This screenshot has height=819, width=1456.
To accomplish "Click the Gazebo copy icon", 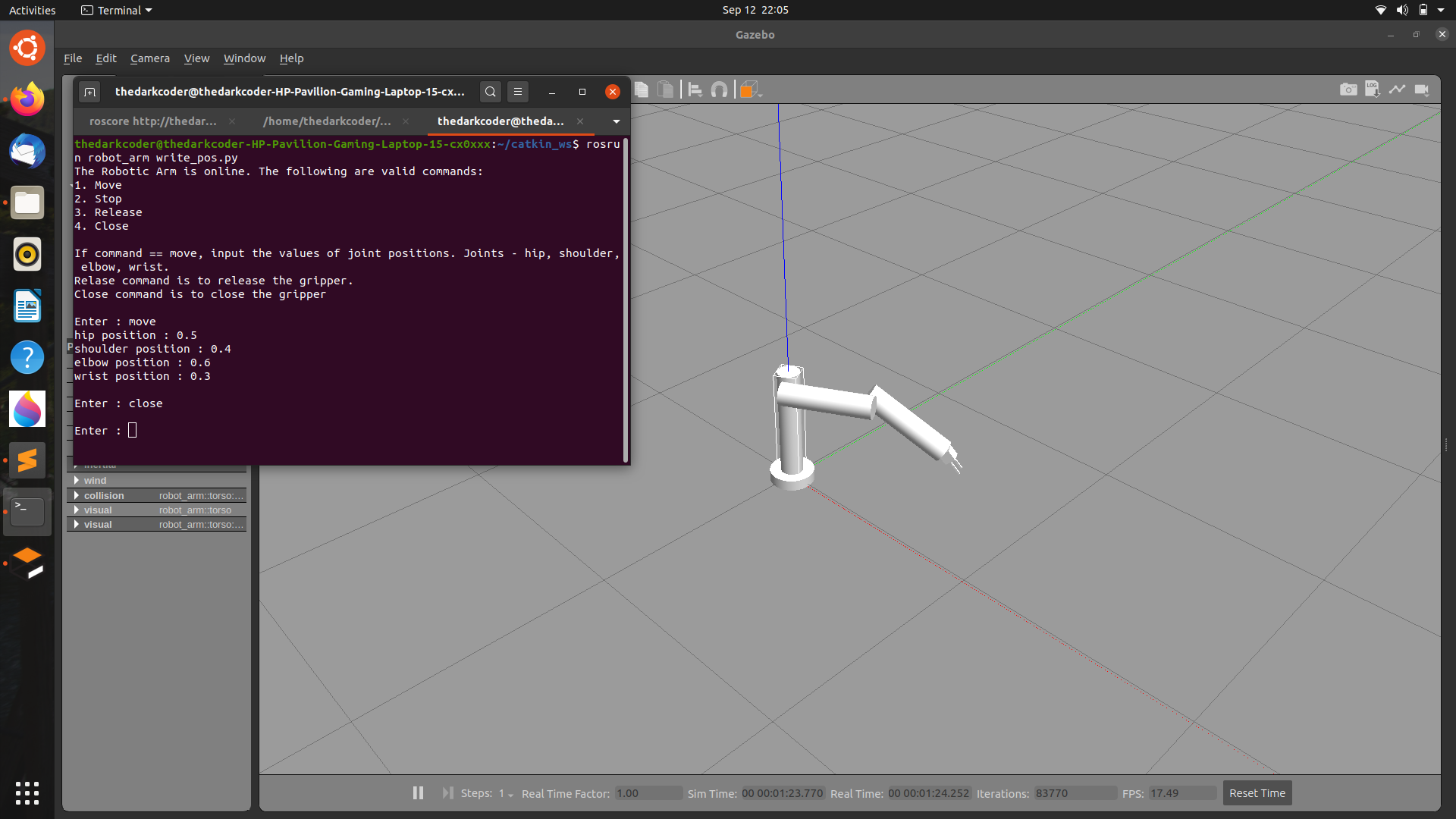I will 642,90.
